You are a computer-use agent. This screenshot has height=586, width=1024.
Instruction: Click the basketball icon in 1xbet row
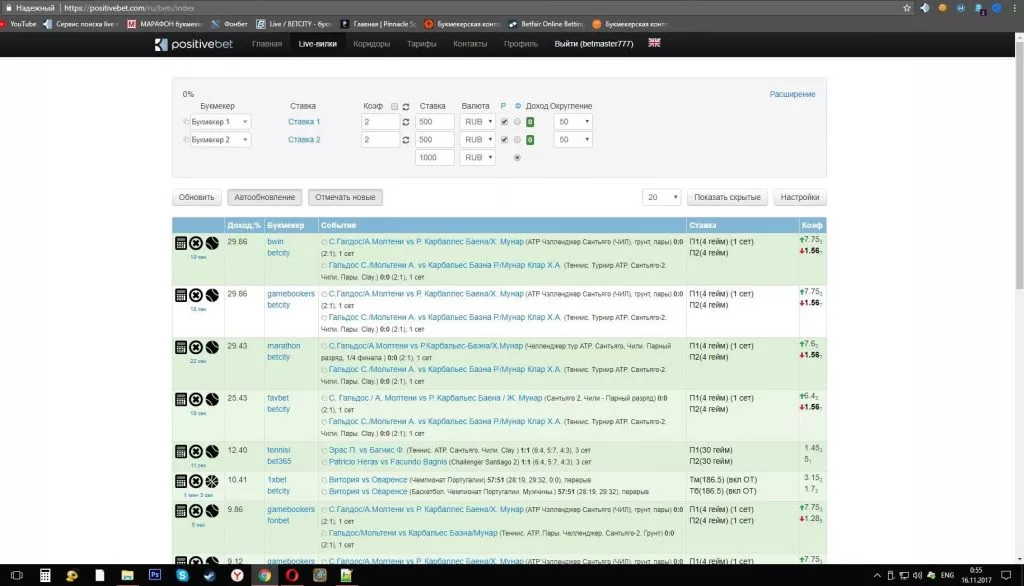pos(212,482)
